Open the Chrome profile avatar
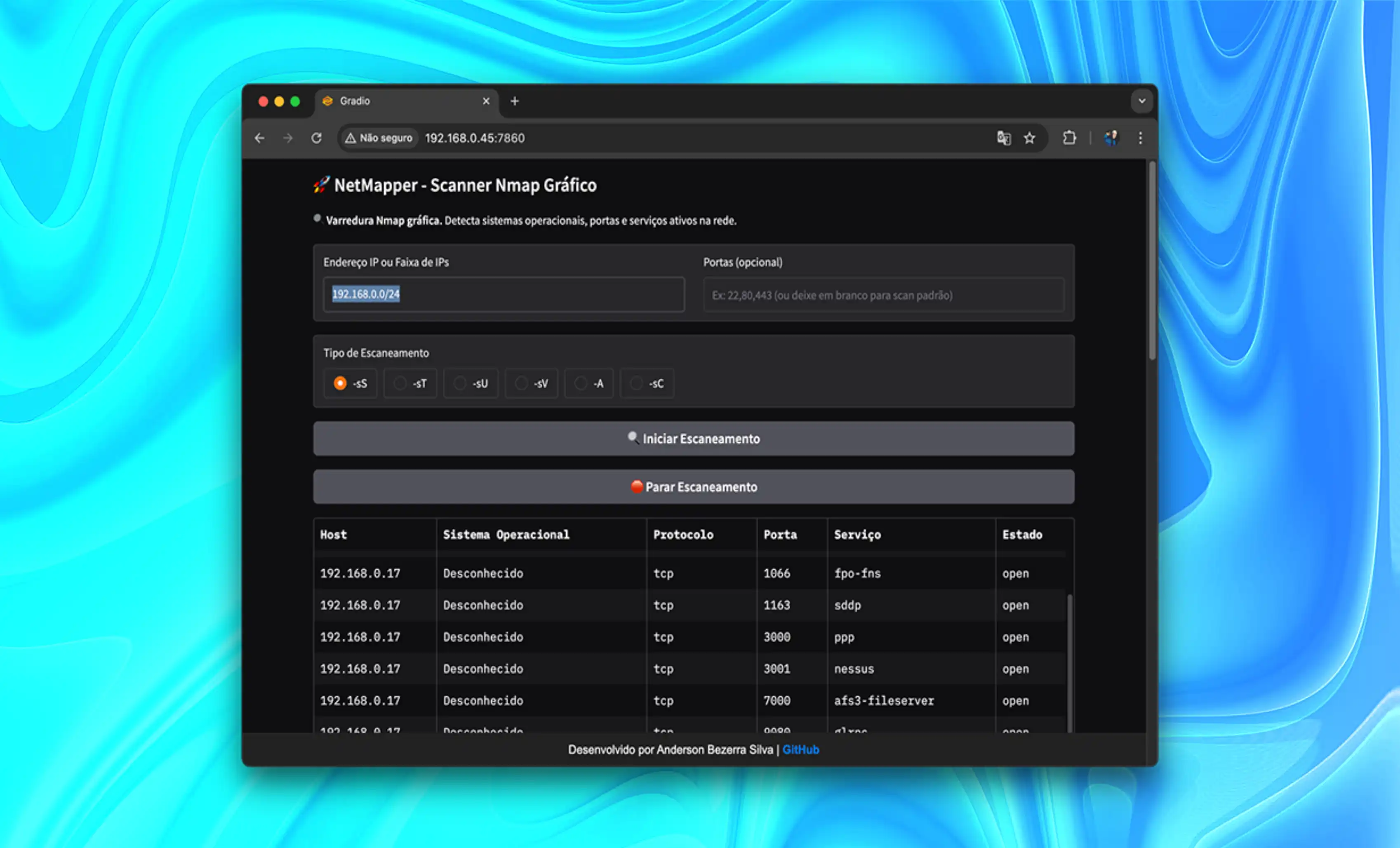1400x848 pixels. coord(1111,138)
